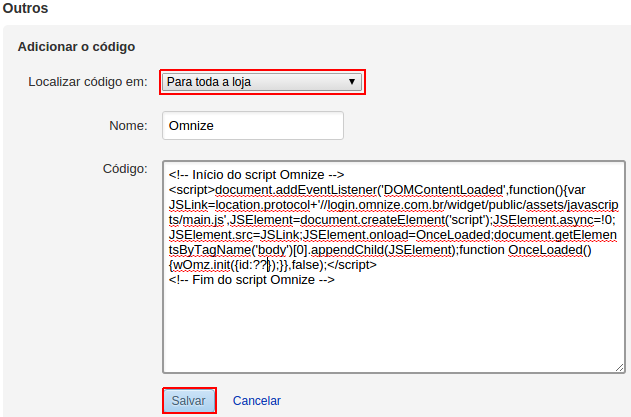Click inside the Código textarea
The width and height of the screenshot is (631, 417).
point(394,267)
